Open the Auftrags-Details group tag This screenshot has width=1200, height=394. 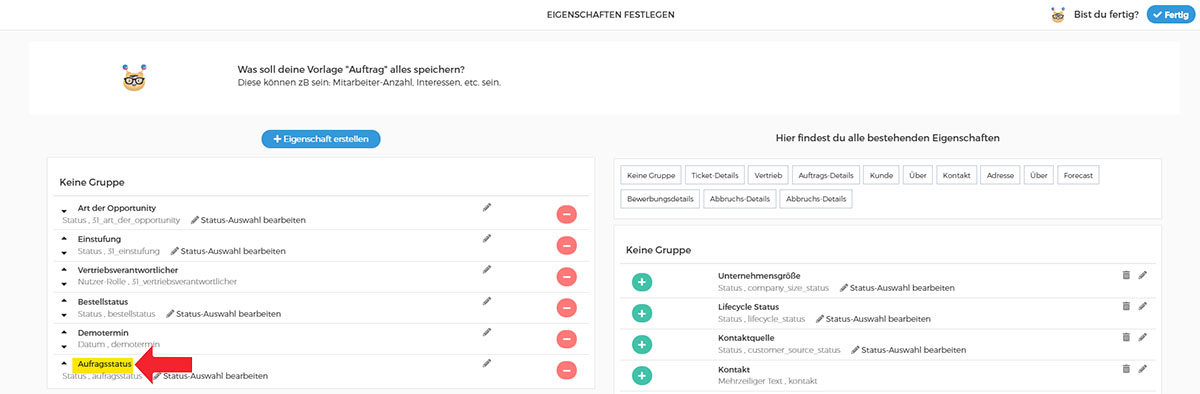[x=826, y=175]
